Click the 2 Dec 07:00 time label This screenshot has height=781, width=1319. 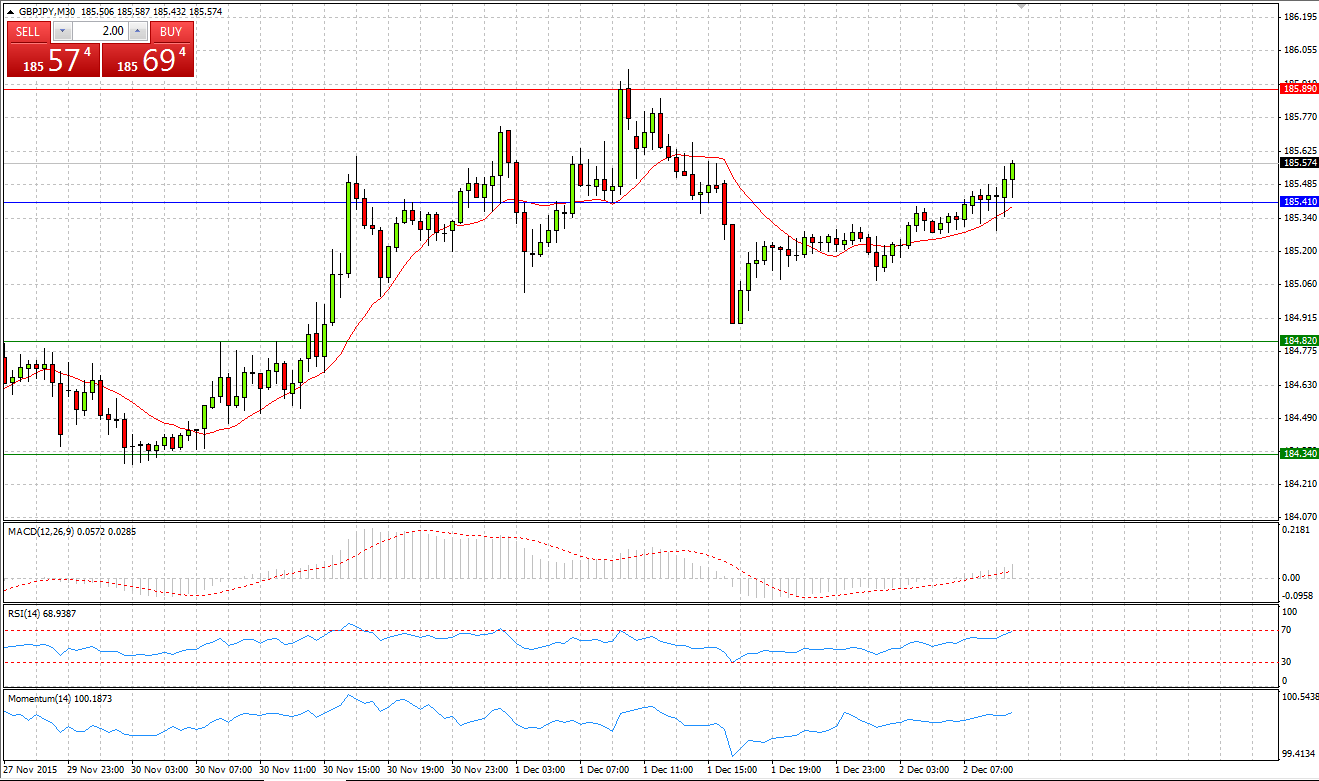(x=989, y=770)
